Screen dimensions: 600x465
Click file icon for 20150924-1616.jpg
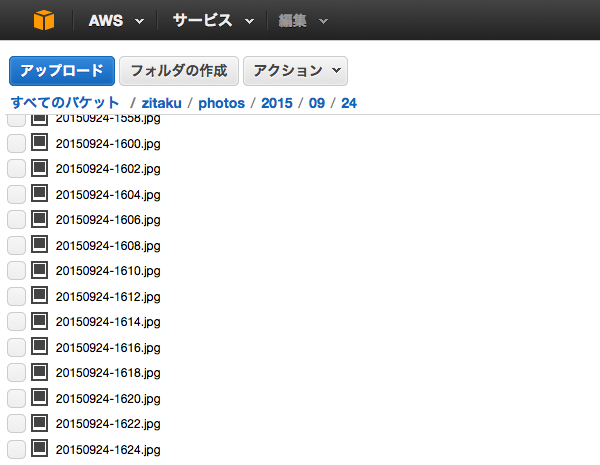click(x=39, y=346)
